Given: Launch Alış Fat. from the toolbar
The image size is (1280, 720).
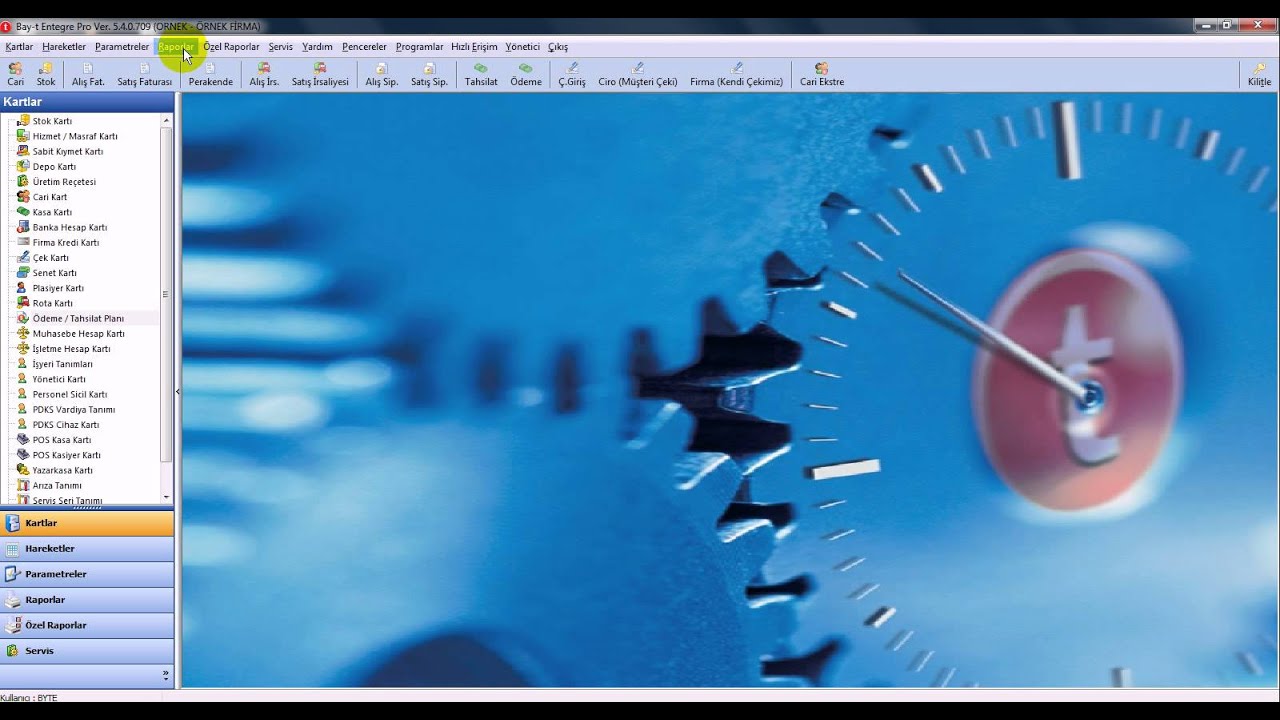Looking at the screenshot, I should click(88, 75).
